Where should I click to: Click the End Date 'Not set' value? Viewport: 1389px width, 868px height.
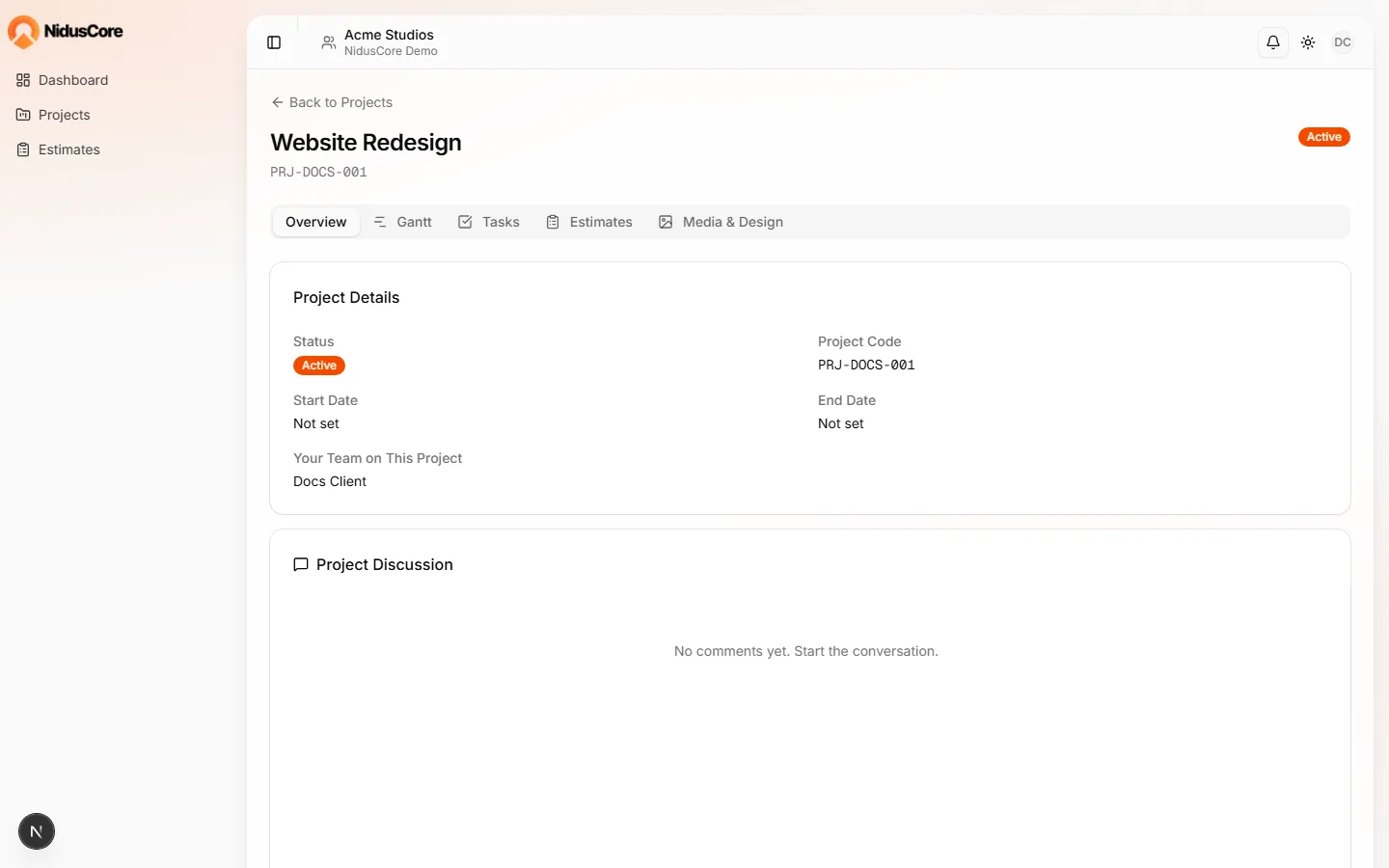[x=841, y=423]
